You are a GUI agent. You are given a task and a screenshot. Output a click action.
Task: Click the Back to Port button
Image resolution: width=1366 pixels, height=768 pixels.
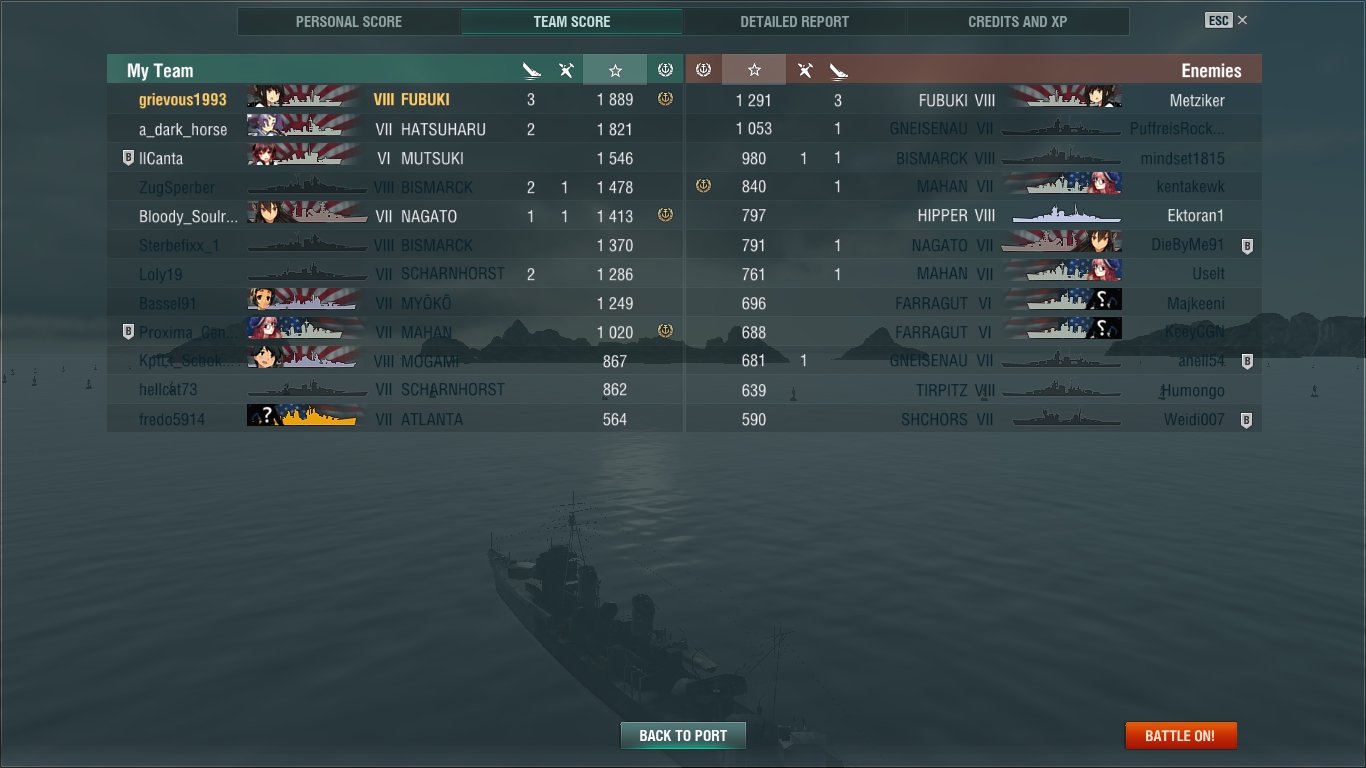683,735
